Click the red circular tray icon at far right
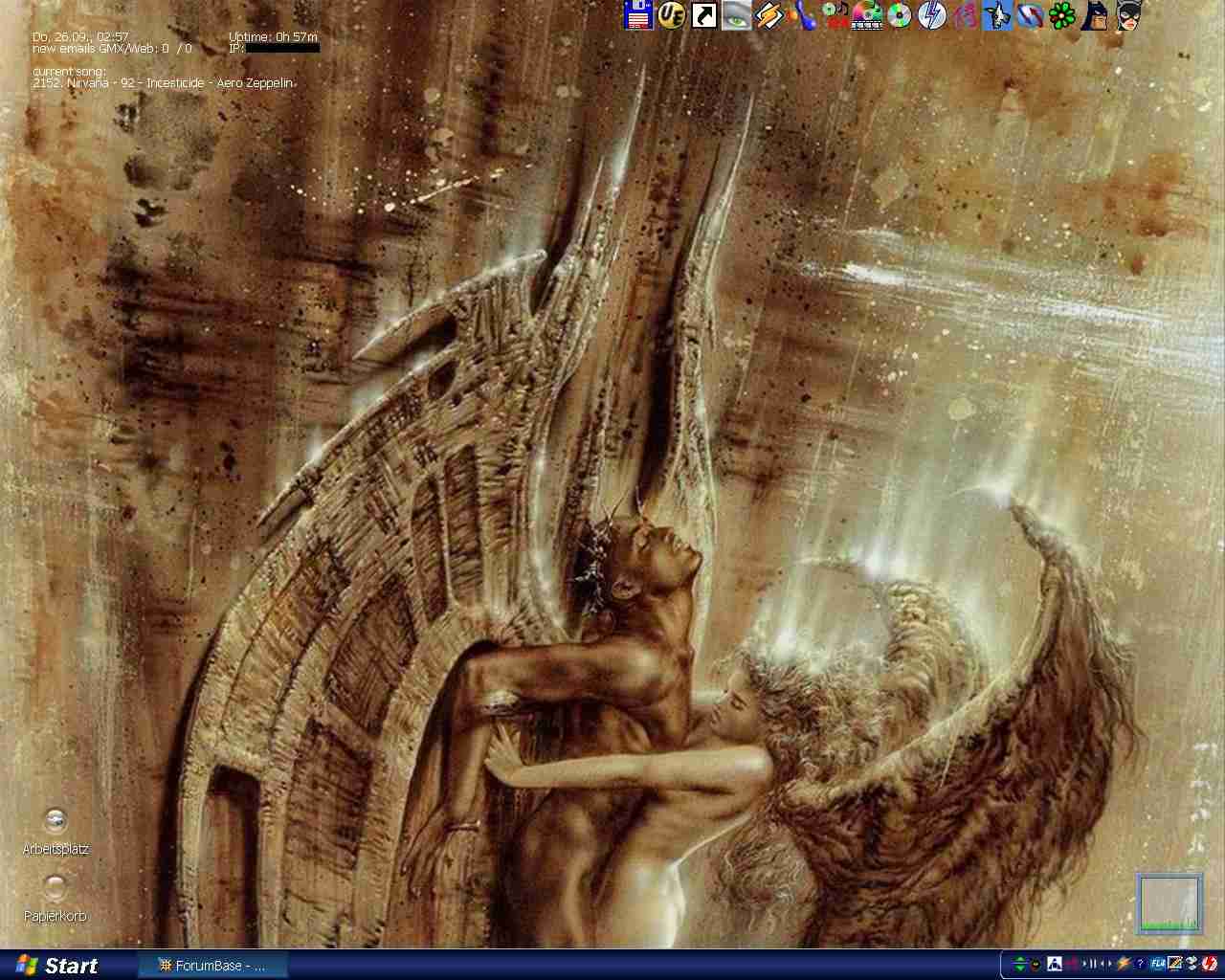1225x980 pixels. pyautogui.click(x=1209, y=964)
